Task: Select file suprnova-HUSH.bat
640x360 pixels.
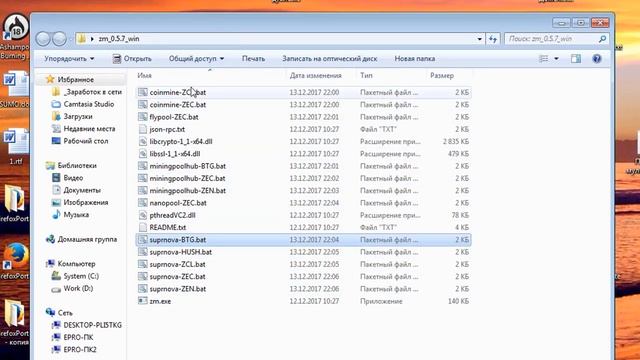Action: tap(180, 252)
